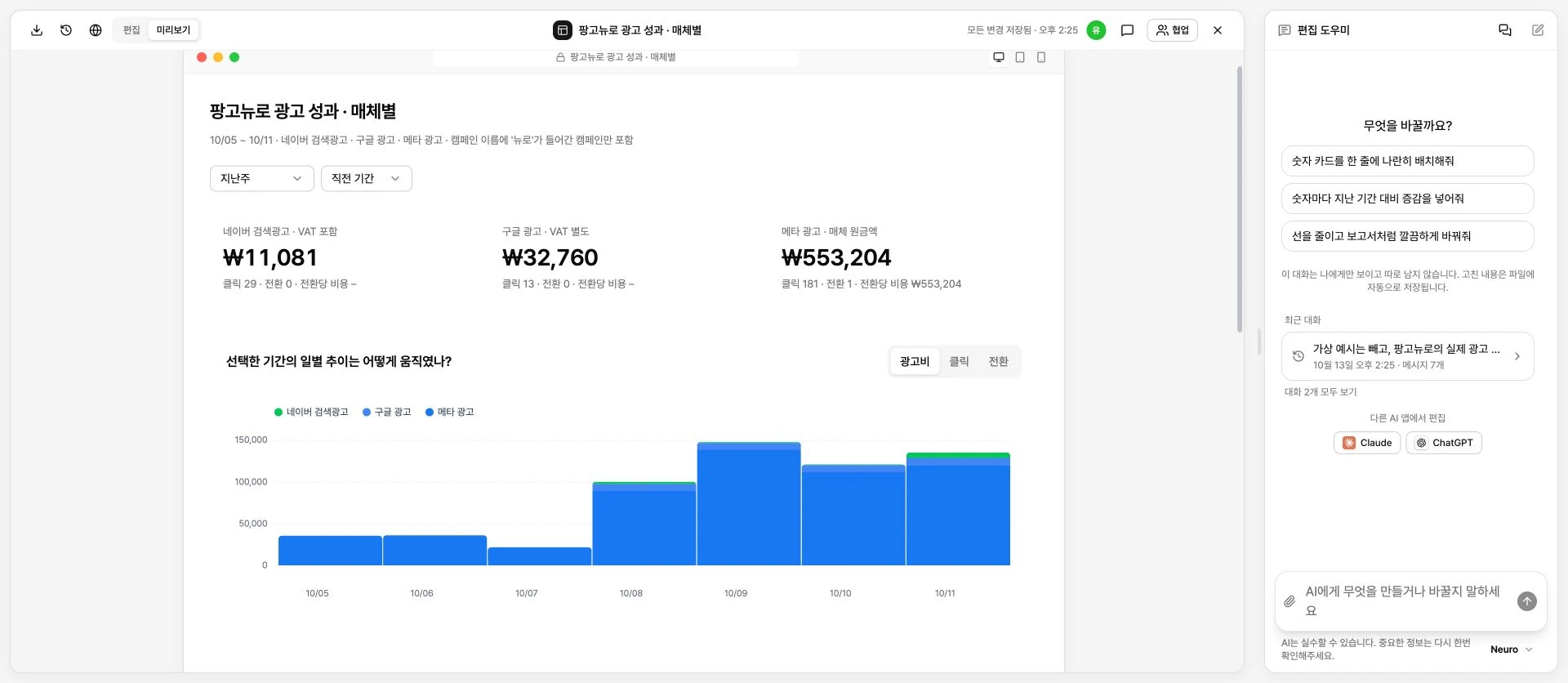Viewport: 1568px width, 683px height.
Task: Click the download icon in the top toolbar
Action: 37,30
